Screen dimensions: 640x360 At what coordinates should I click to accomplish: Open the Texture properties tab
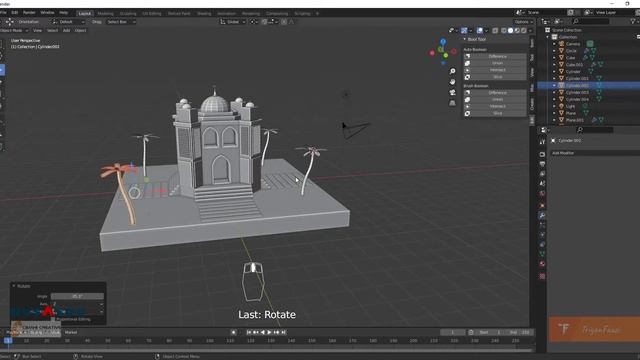tap(542, 276)
